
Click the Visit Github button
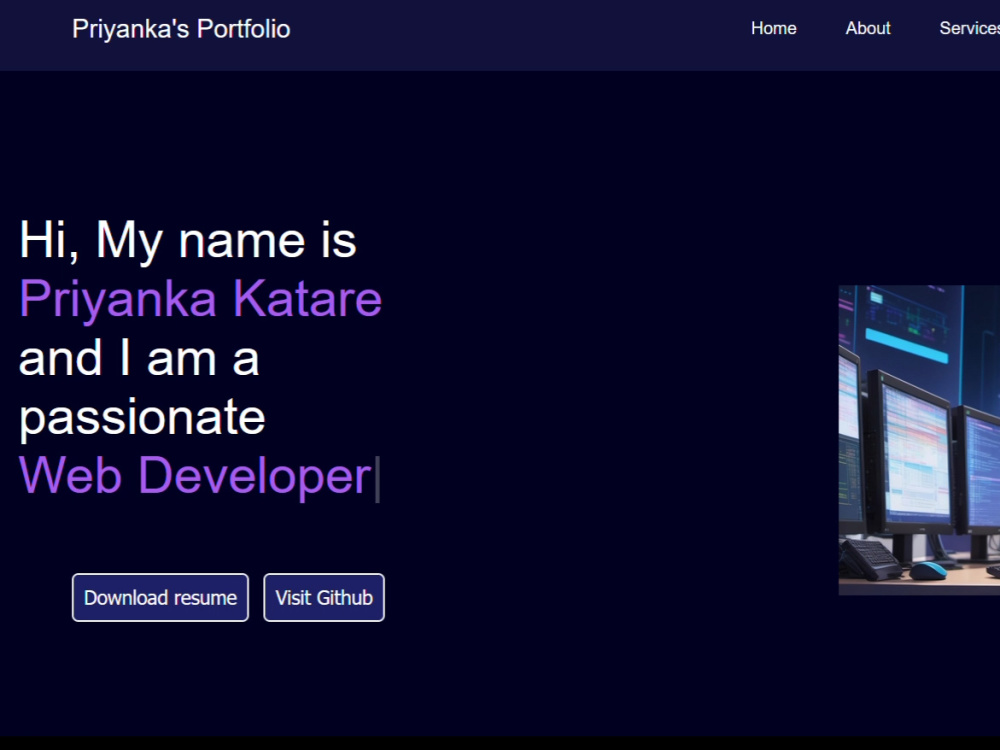click(324, 598)
